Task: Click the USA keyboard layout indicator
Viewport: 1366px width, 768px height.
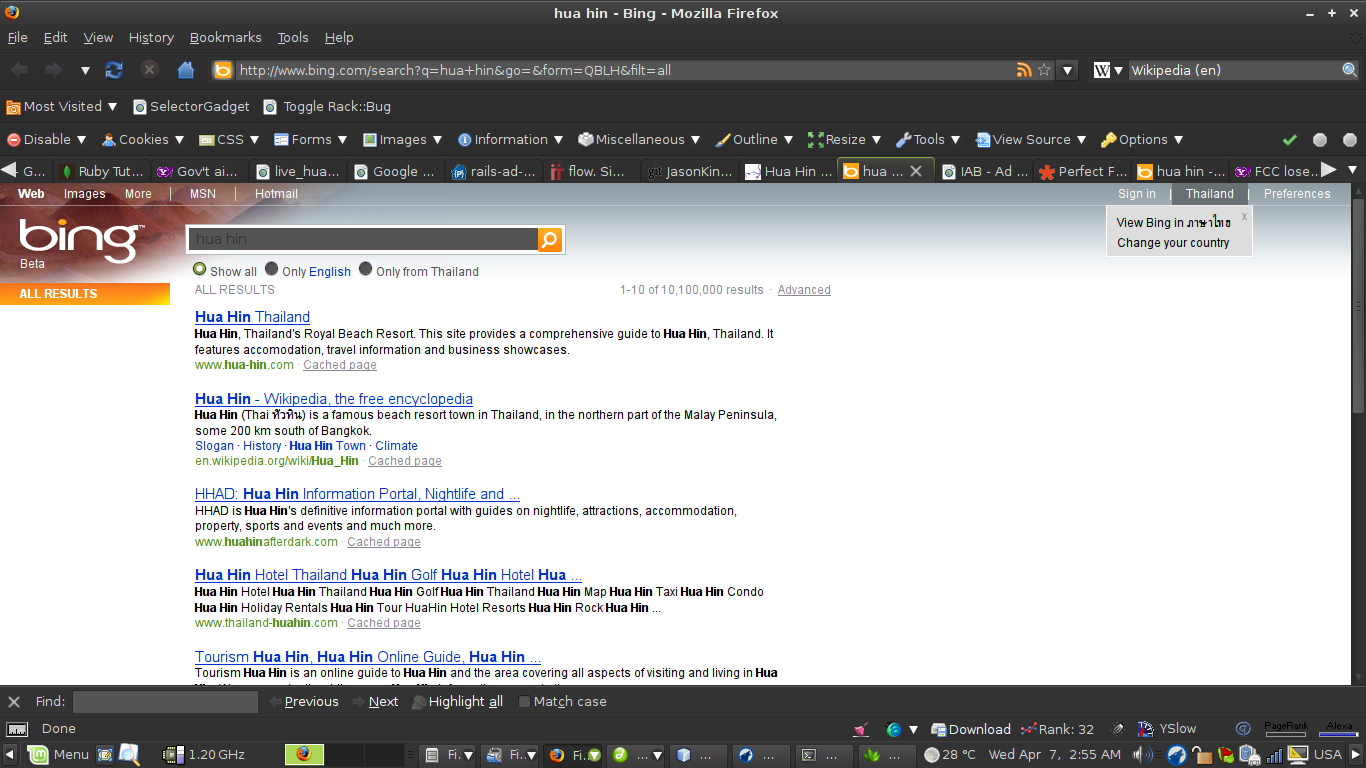Action: tap(1327, 755)
